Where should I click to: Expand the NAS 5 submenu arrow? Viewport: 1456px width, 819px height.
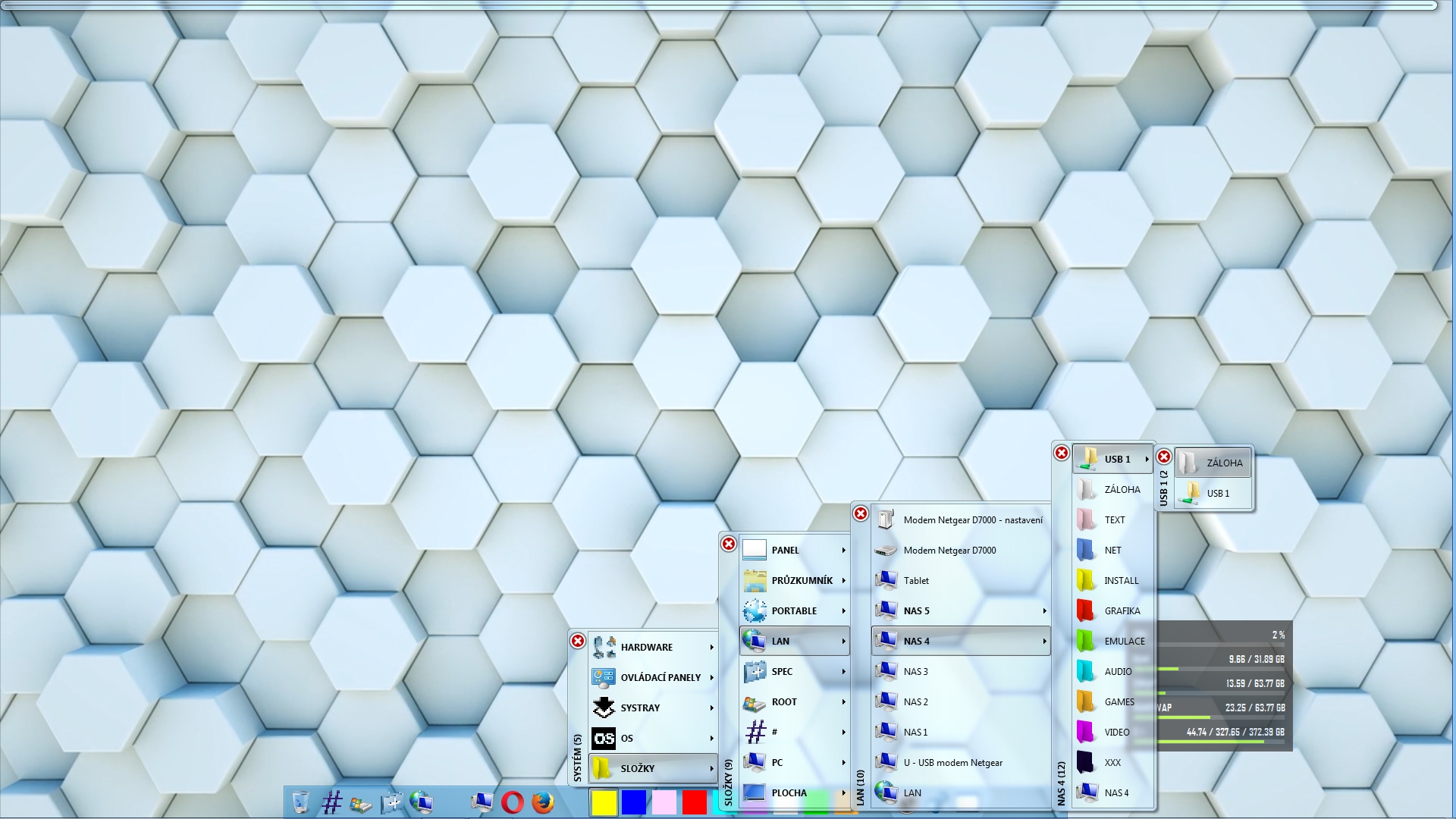pos(1044,611)
